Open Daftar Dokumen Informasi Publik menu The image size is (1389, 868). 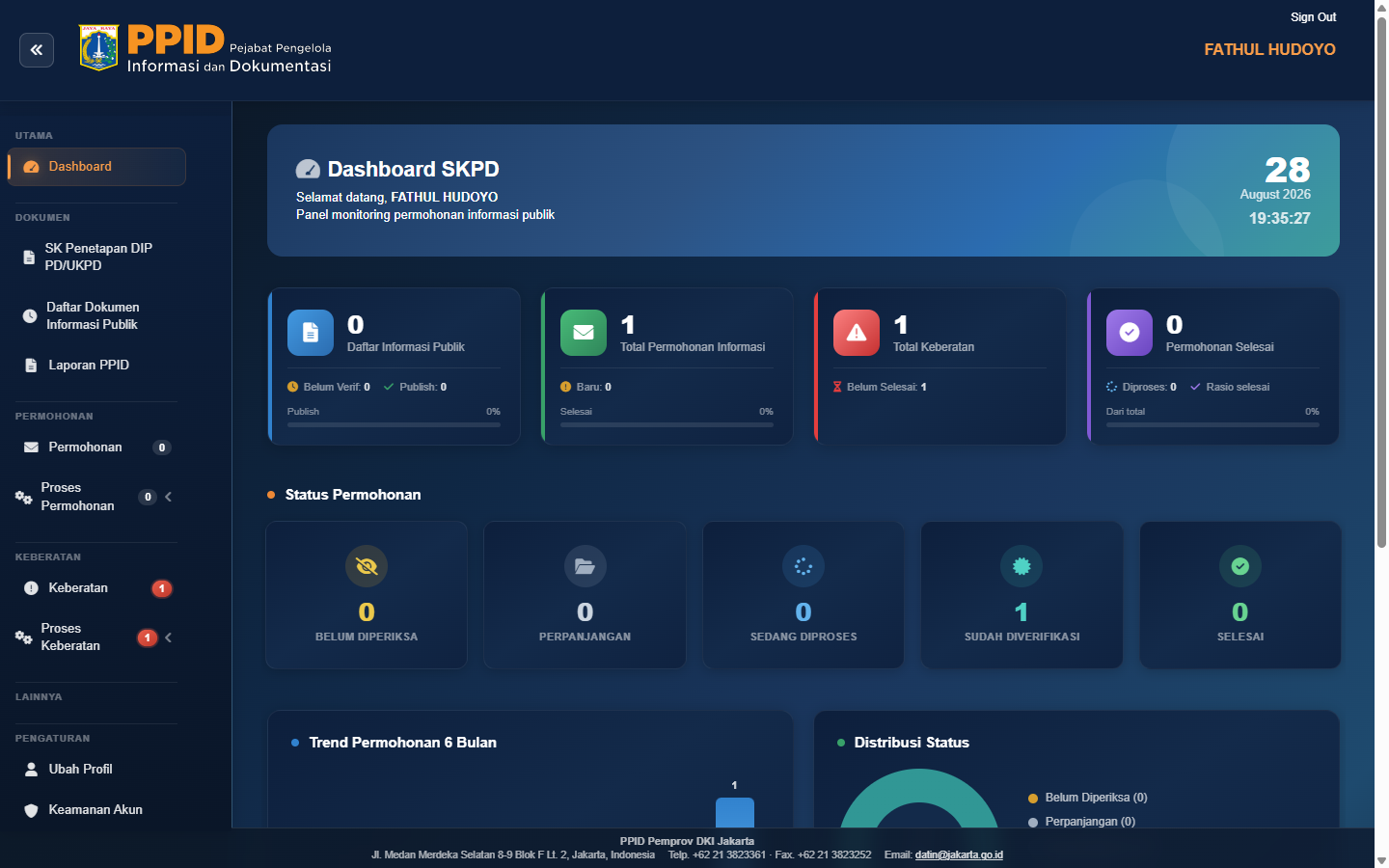96,315
